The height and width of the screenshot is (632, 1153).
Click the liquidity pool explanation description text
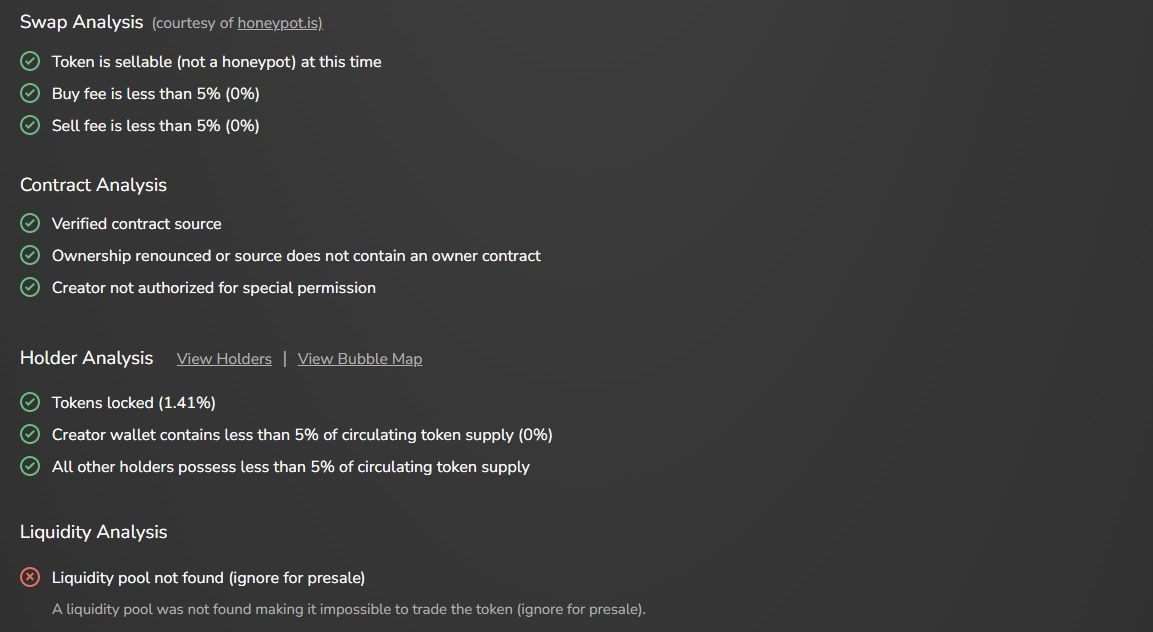click(x=349, y=609)
